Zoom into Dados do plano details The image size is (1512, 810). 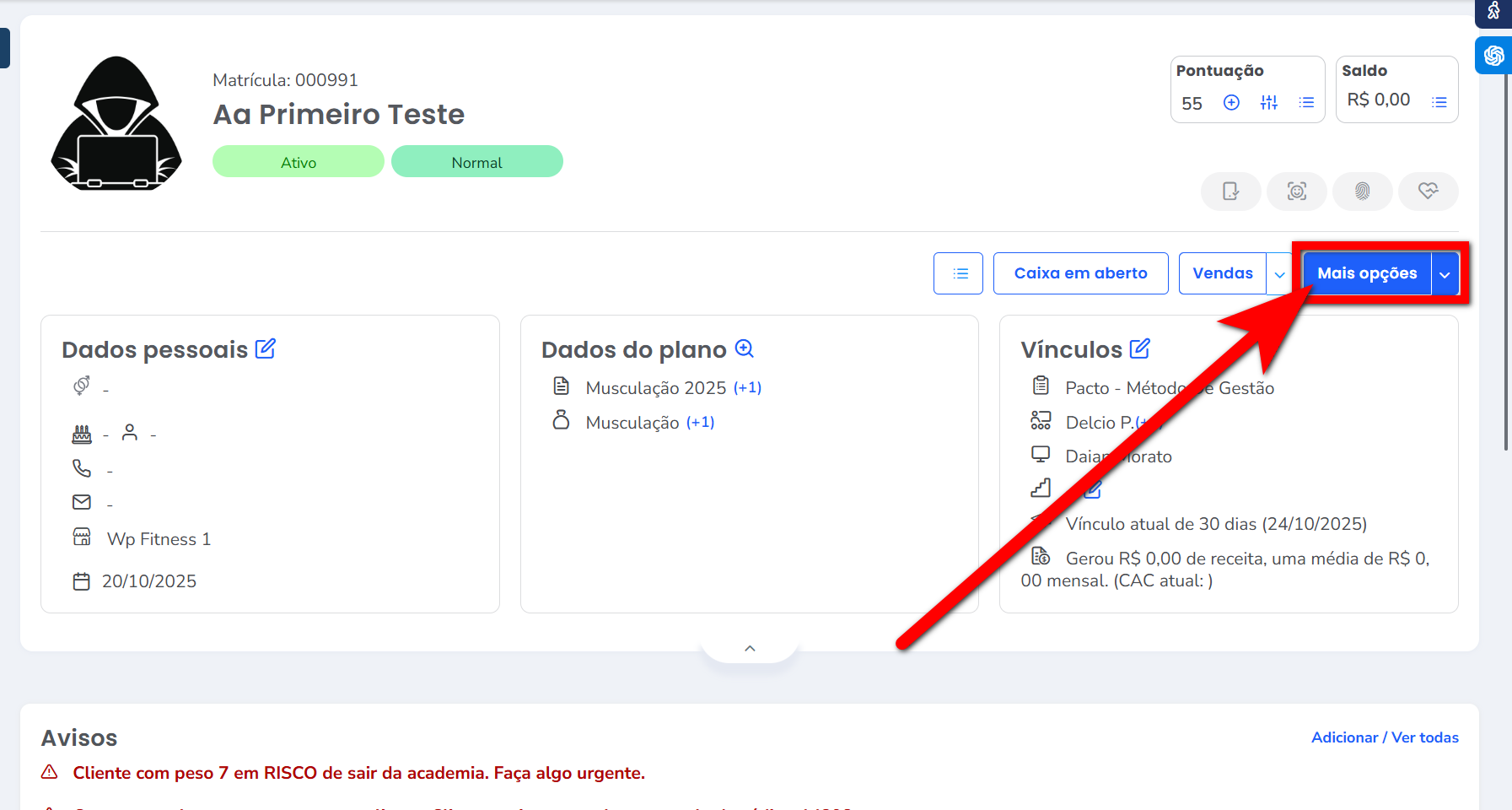pos(745,348)
